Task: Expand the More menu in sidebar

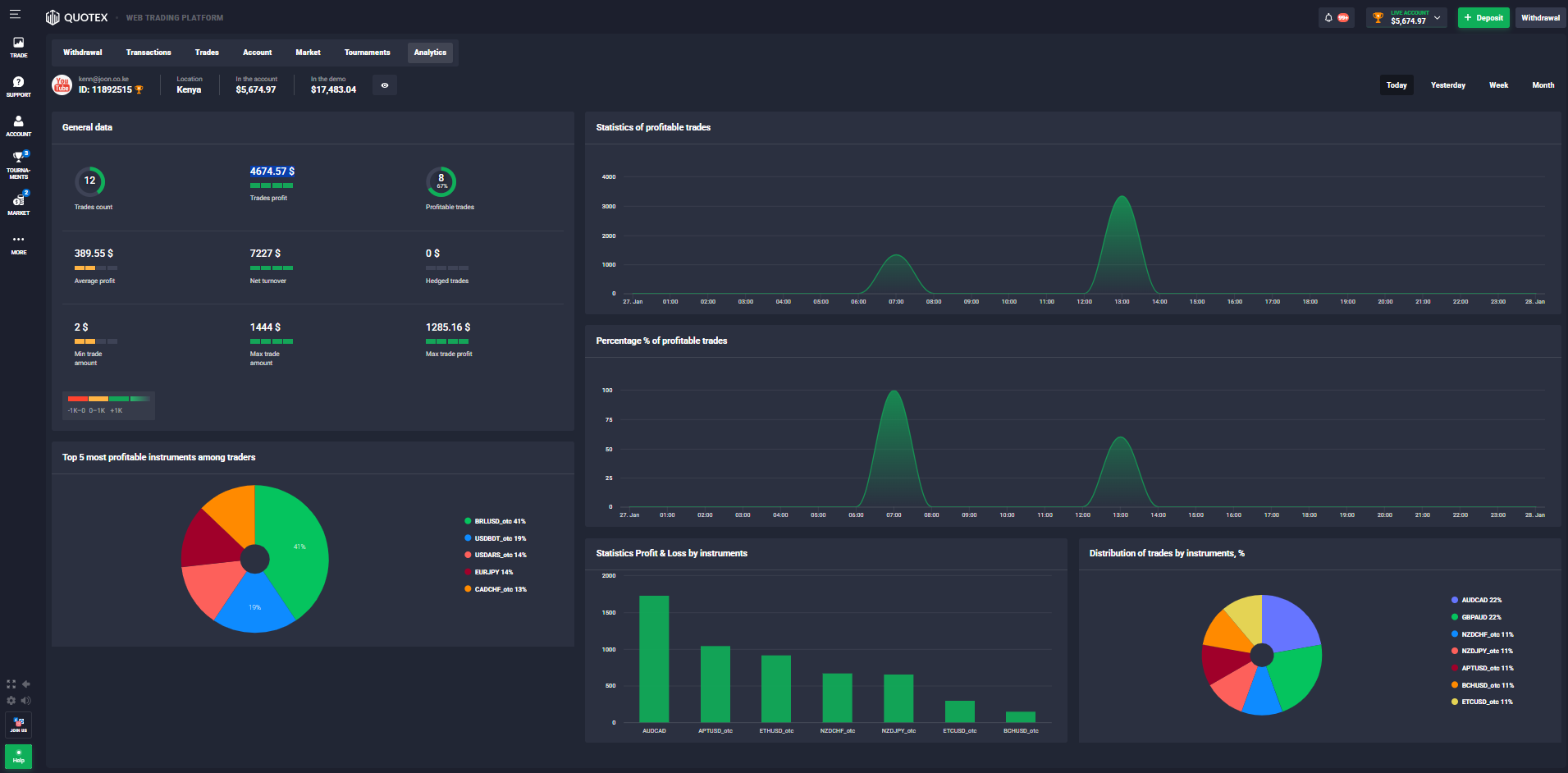Action: [x=18, y=244]
